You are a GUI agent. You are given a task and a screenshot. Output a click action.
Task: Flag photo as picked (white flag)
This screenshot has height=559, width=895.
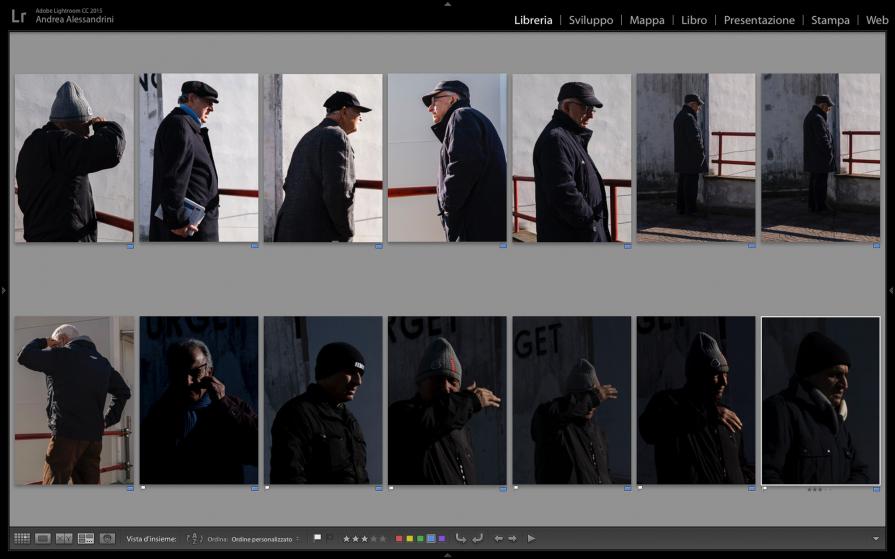317,538
